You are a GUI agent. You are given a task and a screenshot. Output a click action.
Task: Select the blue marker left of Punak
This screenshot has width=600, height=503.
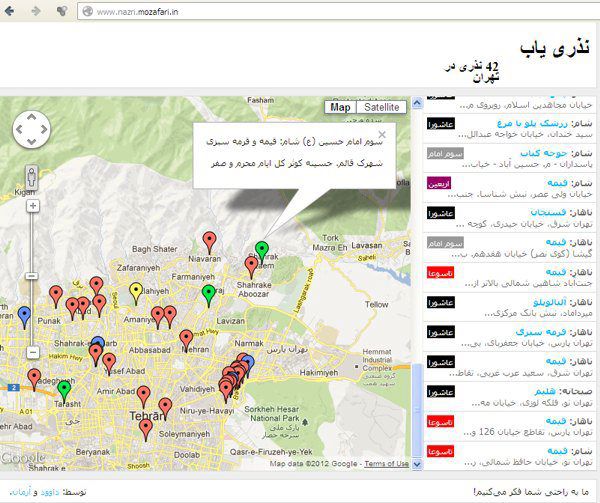24,317
